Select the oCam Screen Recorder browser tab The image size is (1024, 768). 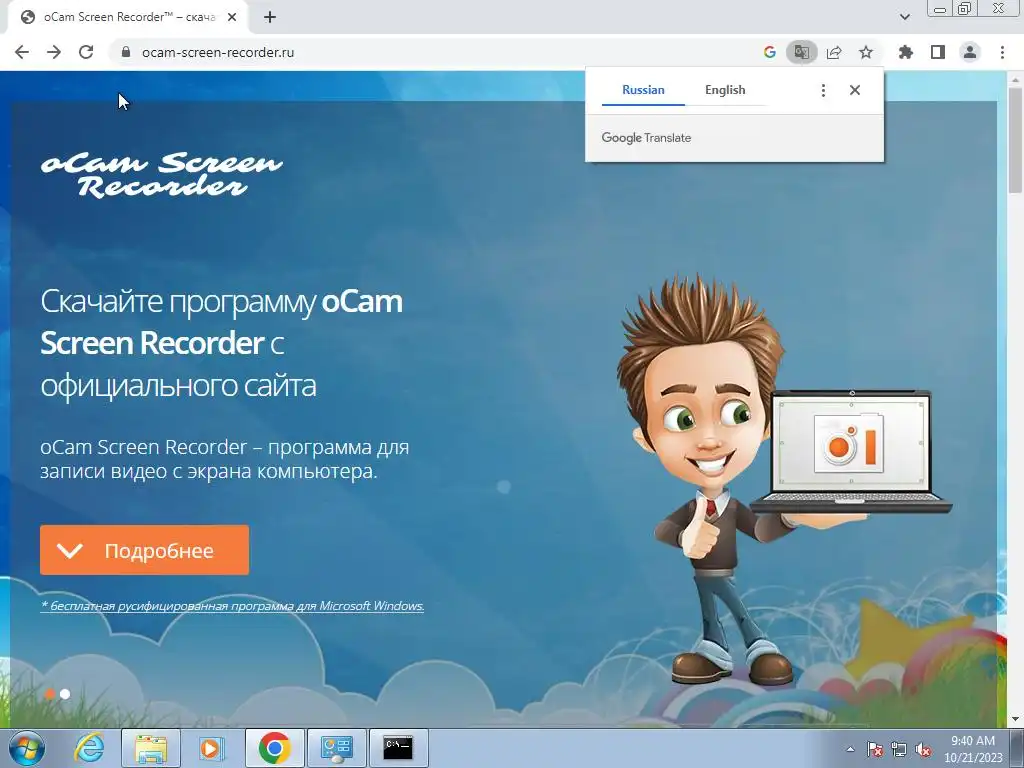pos(127,18)
